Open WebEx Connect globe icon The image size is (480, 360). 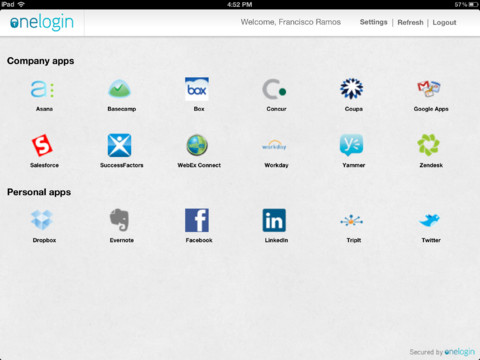[x=197, y=145]
